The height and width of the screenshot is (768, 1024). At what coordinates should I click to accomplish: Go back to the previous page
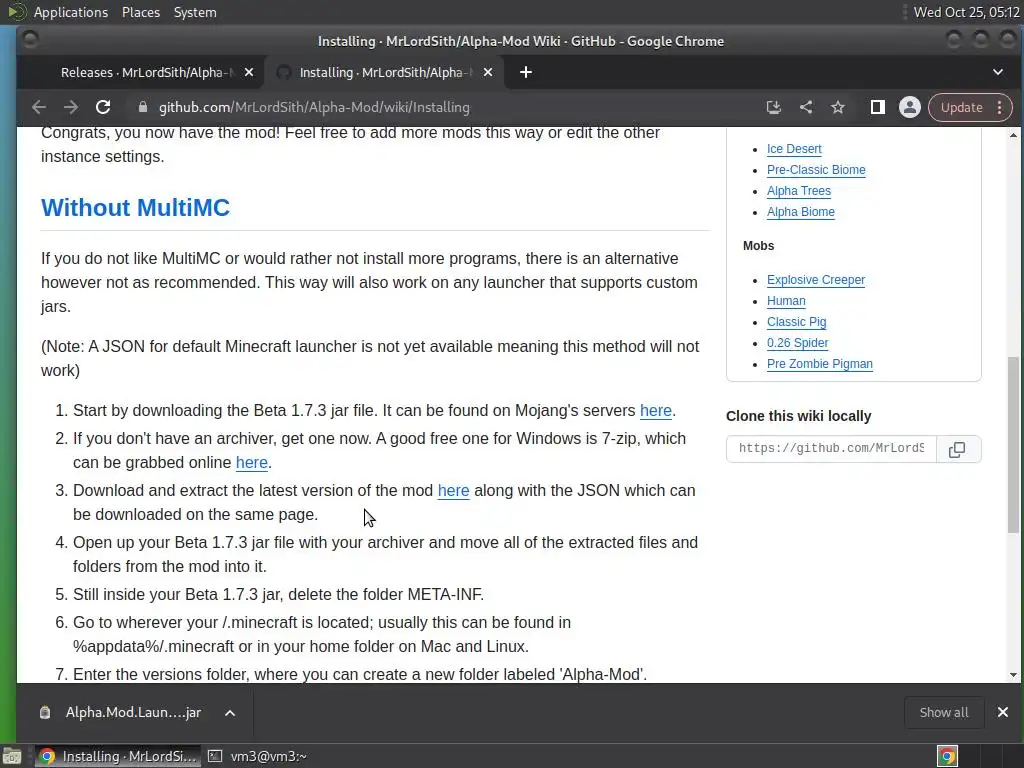coord(39,107)
